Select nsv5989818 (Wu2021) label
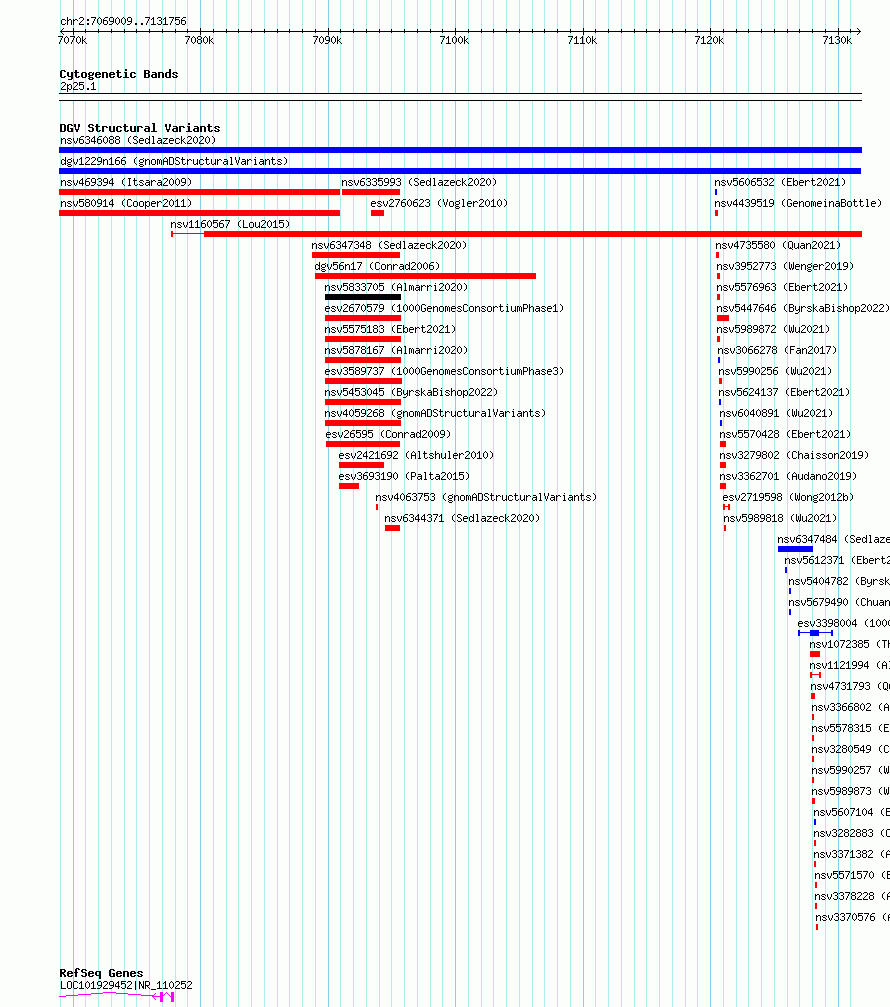 coord(780,518)
